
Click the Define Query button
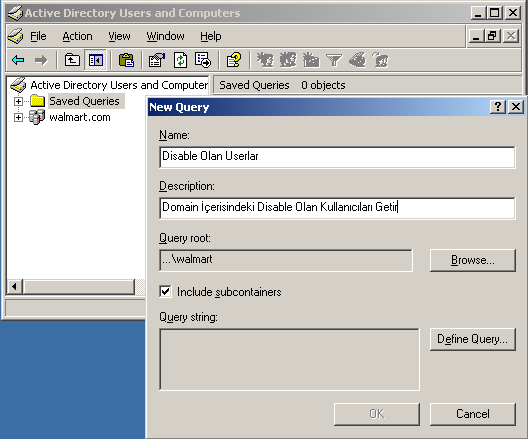point(472,339)
